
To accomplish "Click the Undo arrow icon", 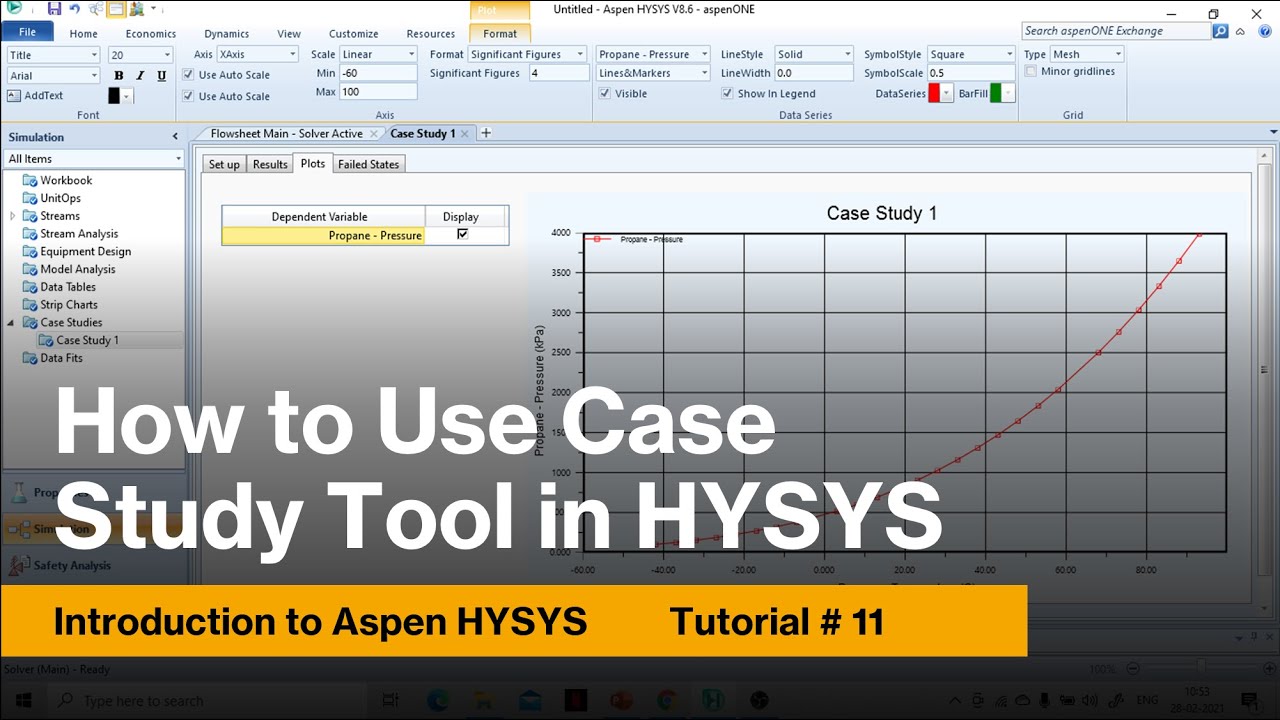I will pyautogui.click(x=75, y=9).
